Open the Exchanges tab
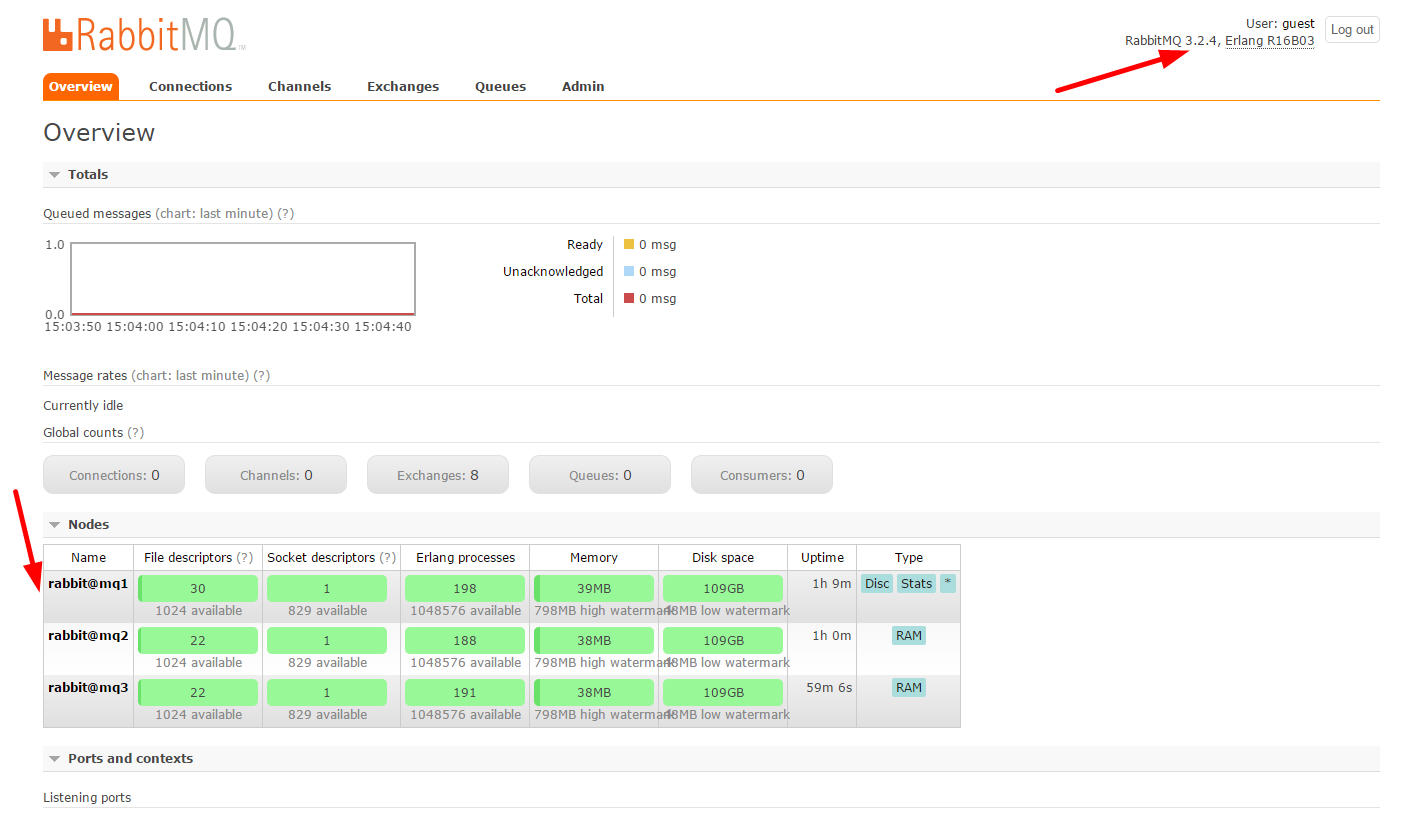Screen dimensions: 1423x815 (x=403, y=86)
